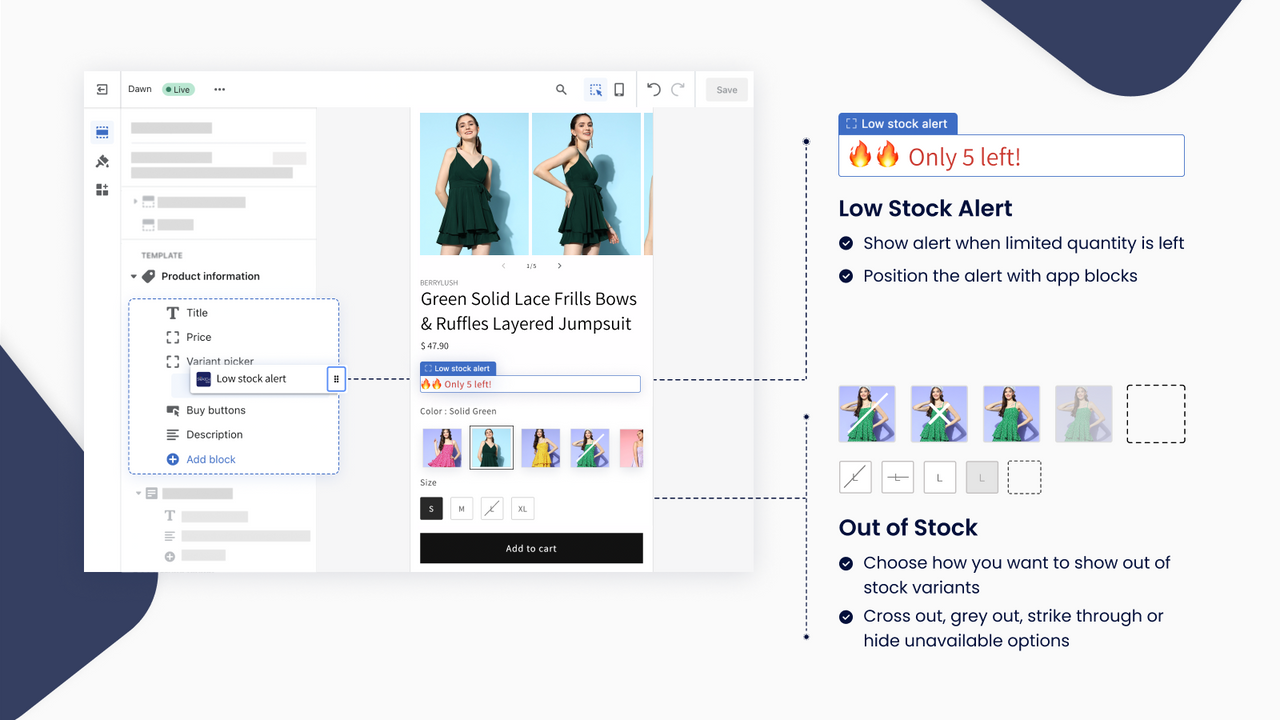Image resolution: width=1280 pixels, height=720 pixels.
Task: Click the search magnifier in the toolbar
Action: tap(561, 89)
